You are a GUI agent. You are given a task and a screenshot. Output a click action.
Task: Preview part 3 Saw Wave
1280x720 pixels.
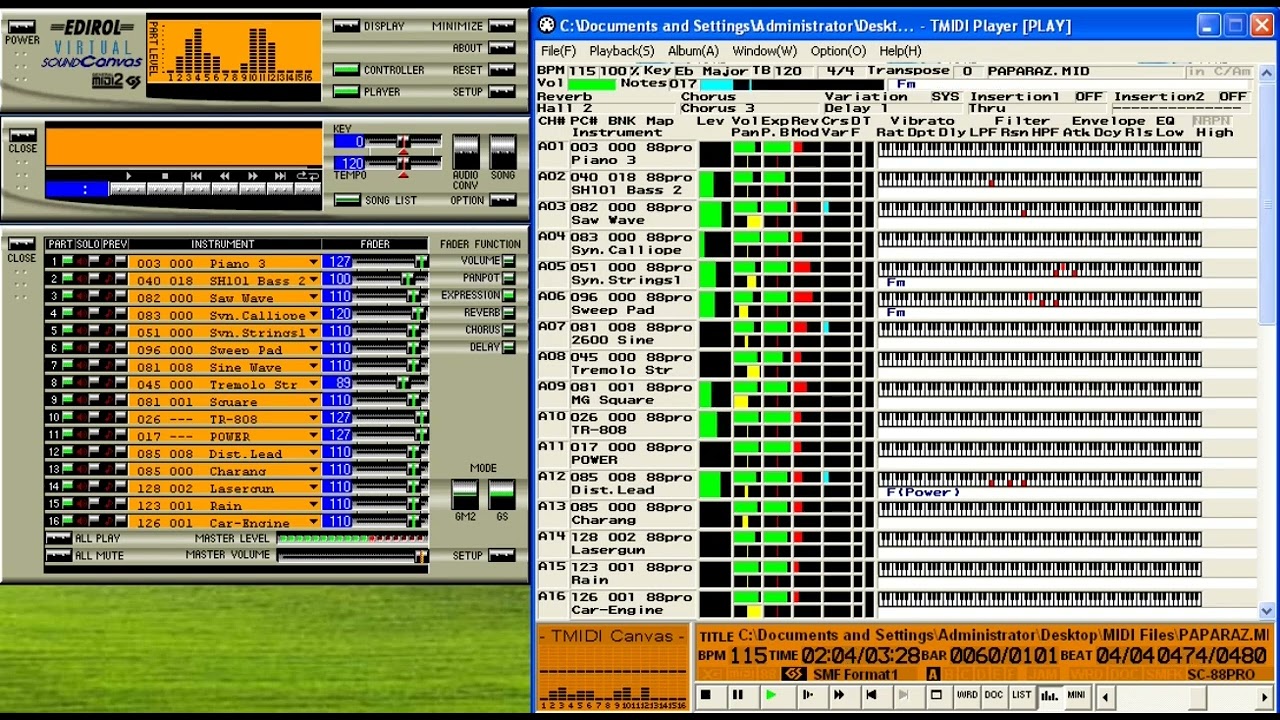(120, 298)
